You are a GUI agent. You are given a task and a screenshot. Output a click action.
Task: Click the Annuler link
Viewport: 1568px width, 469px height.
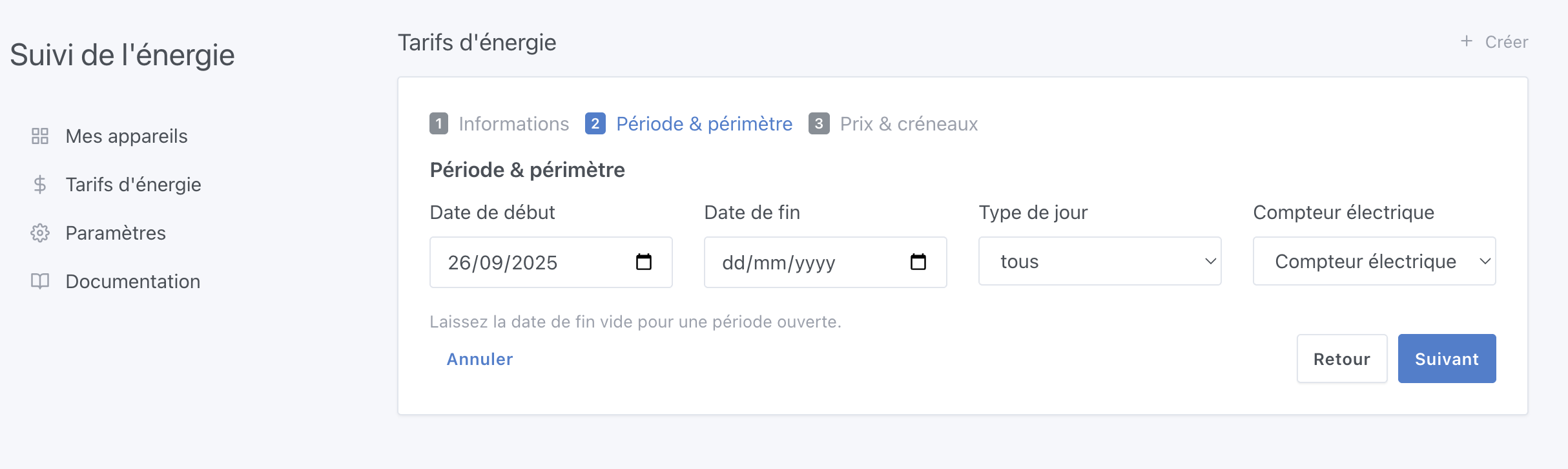click(479, 359)
